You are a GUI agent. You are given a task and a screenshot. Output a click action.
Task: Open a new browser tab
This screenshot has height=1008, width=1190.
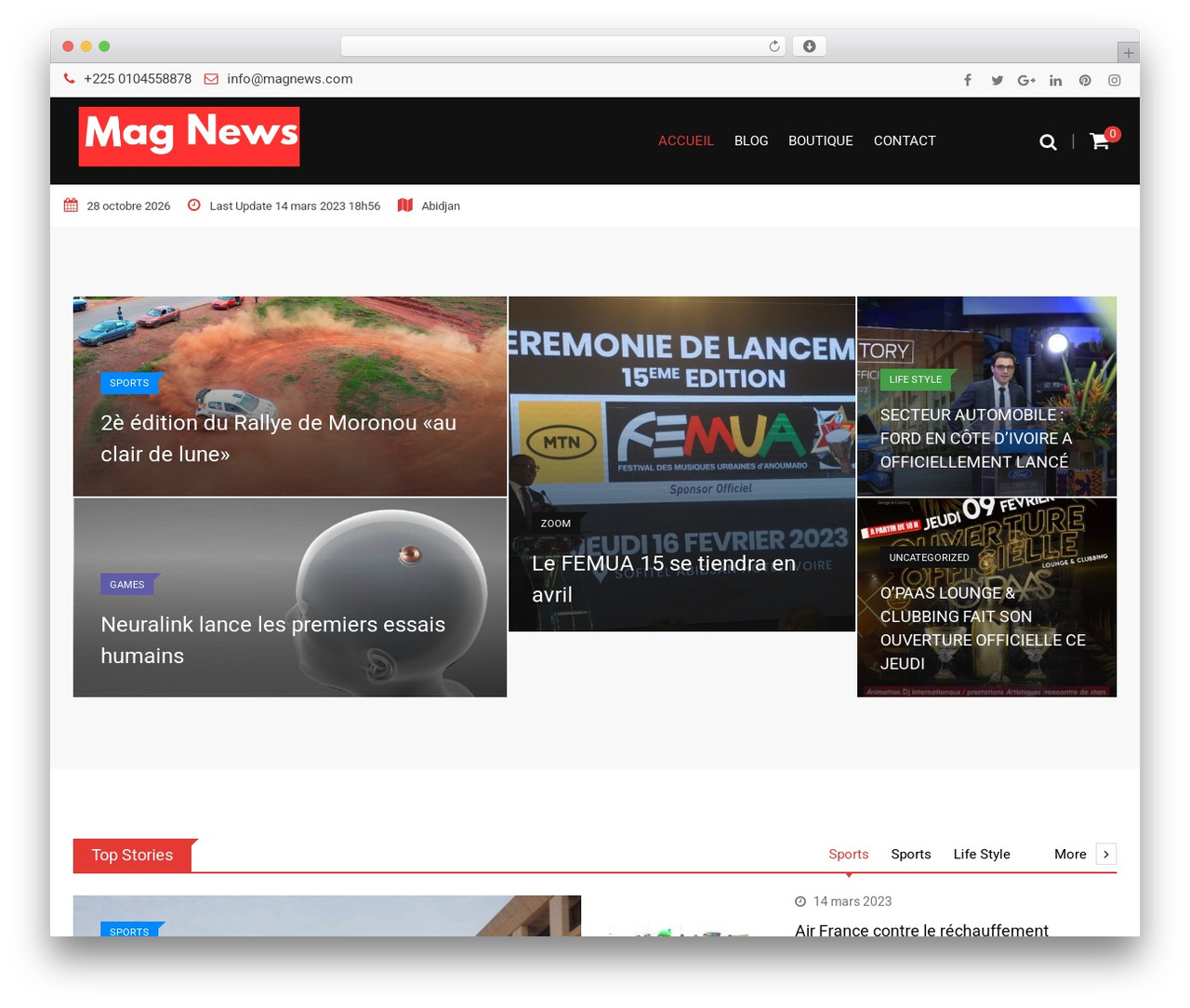pos(1128,53)
